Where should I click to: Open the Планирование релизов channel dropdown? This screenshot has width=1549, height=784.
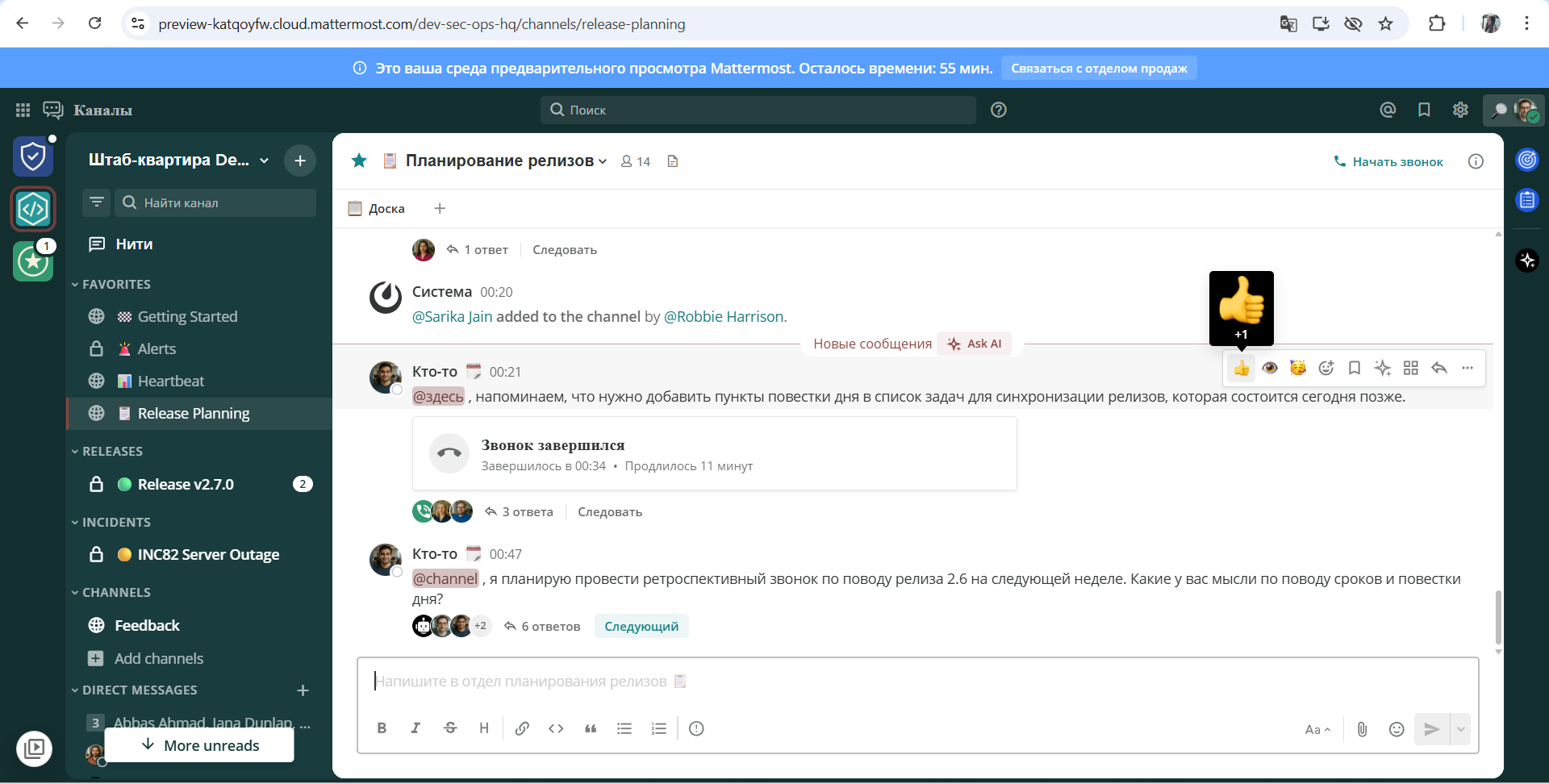(x=603, y=161)
